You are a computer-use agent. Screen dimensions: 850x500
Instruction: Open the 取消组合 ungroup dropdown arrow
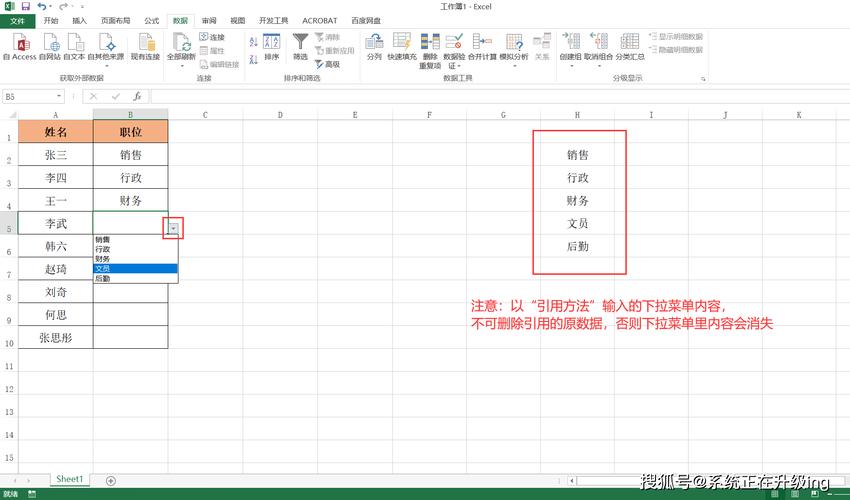[598, 66]
